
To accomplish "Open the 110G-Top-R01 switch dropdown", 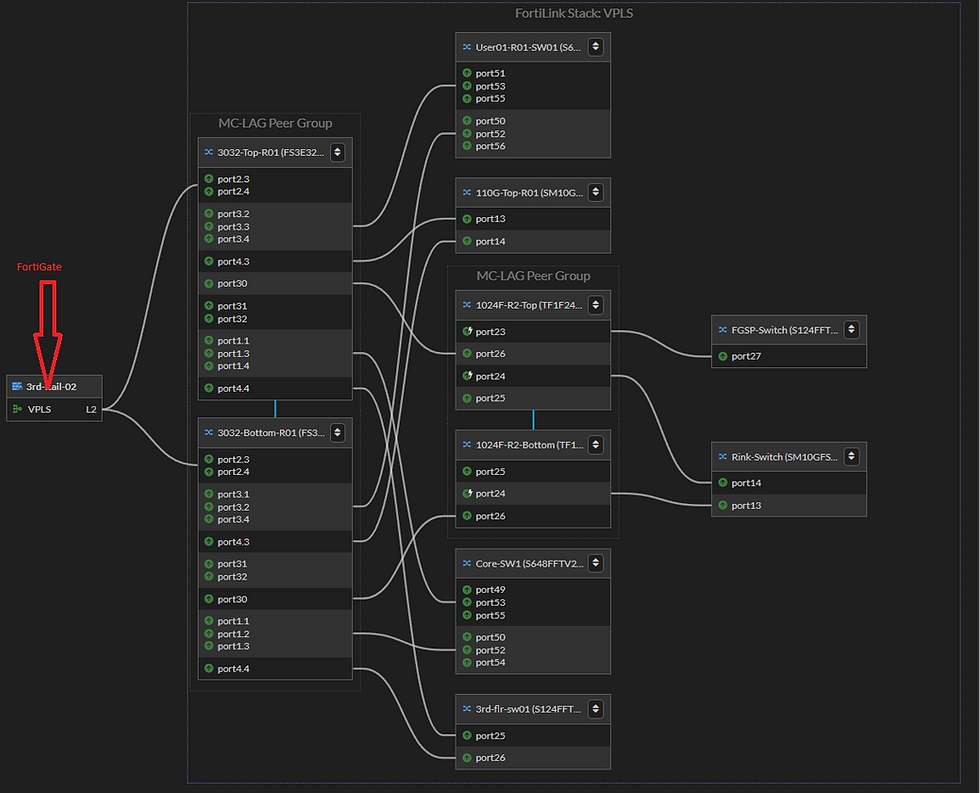I will pos(596,192).
